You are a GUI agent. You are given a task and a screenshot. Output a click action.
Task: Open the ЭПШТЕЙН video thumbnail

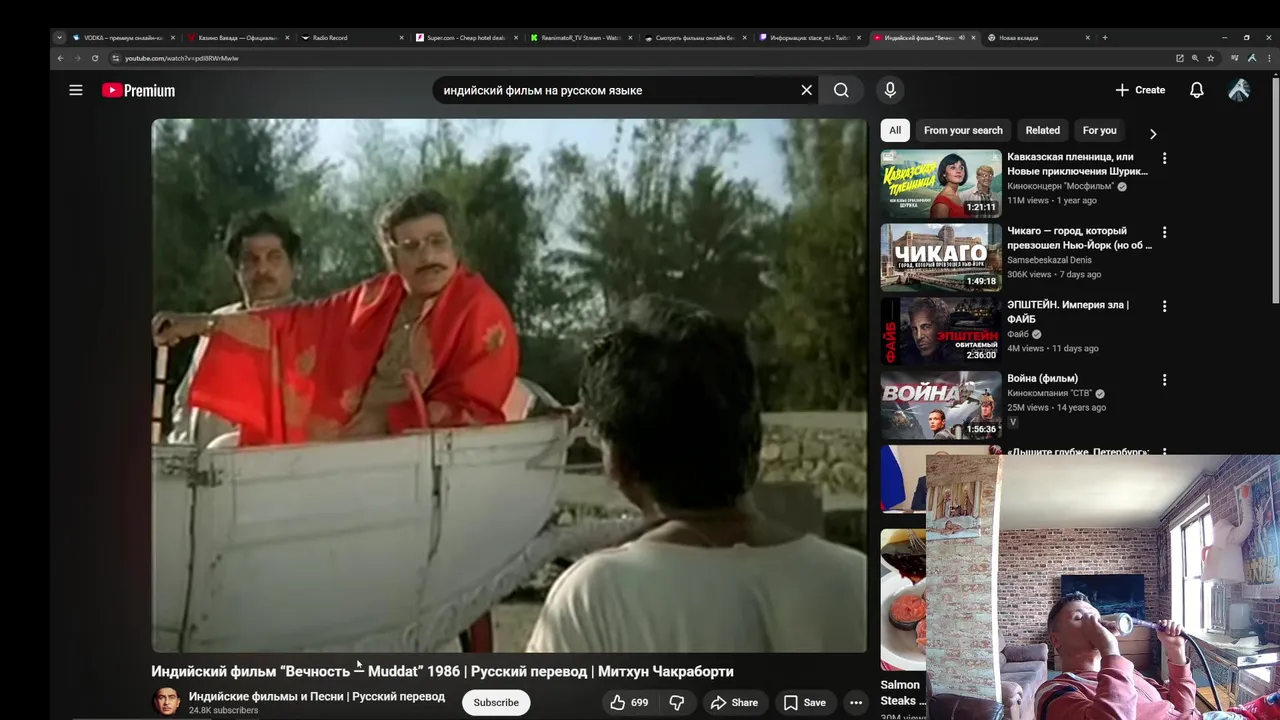click(x=941, y=332)
